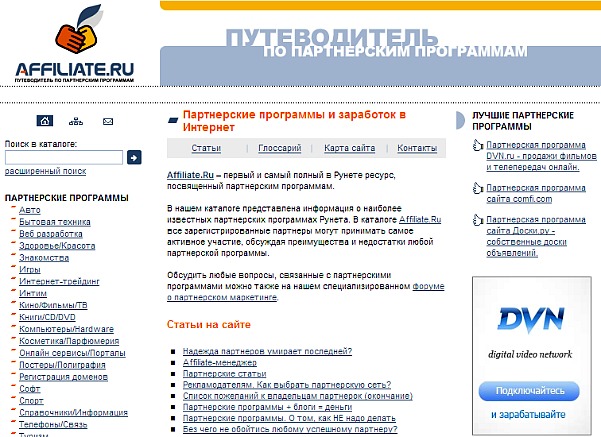Submit catalog search arrow button
The width and height of the screenshot is (601, 437).
(x=134, y=157)
